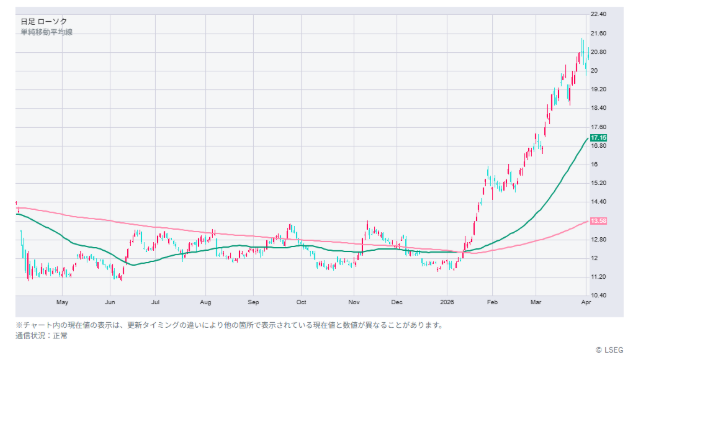The image size is (715, 447).
Task: Click the 15.20 price axis label
Action: pos(600,183)
